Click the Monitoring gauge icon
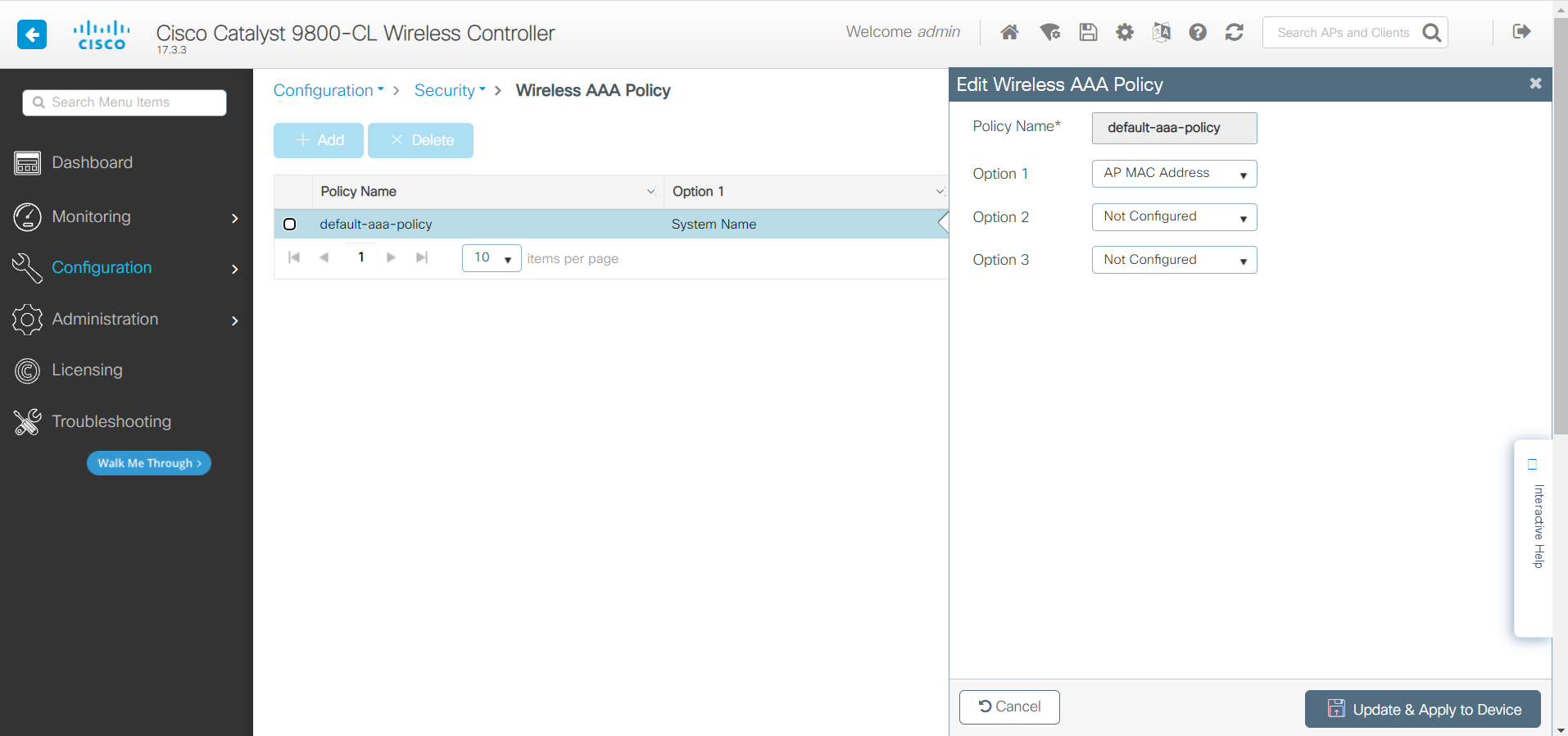Viewport: 1568px width, 736px height. coord(27,217)
